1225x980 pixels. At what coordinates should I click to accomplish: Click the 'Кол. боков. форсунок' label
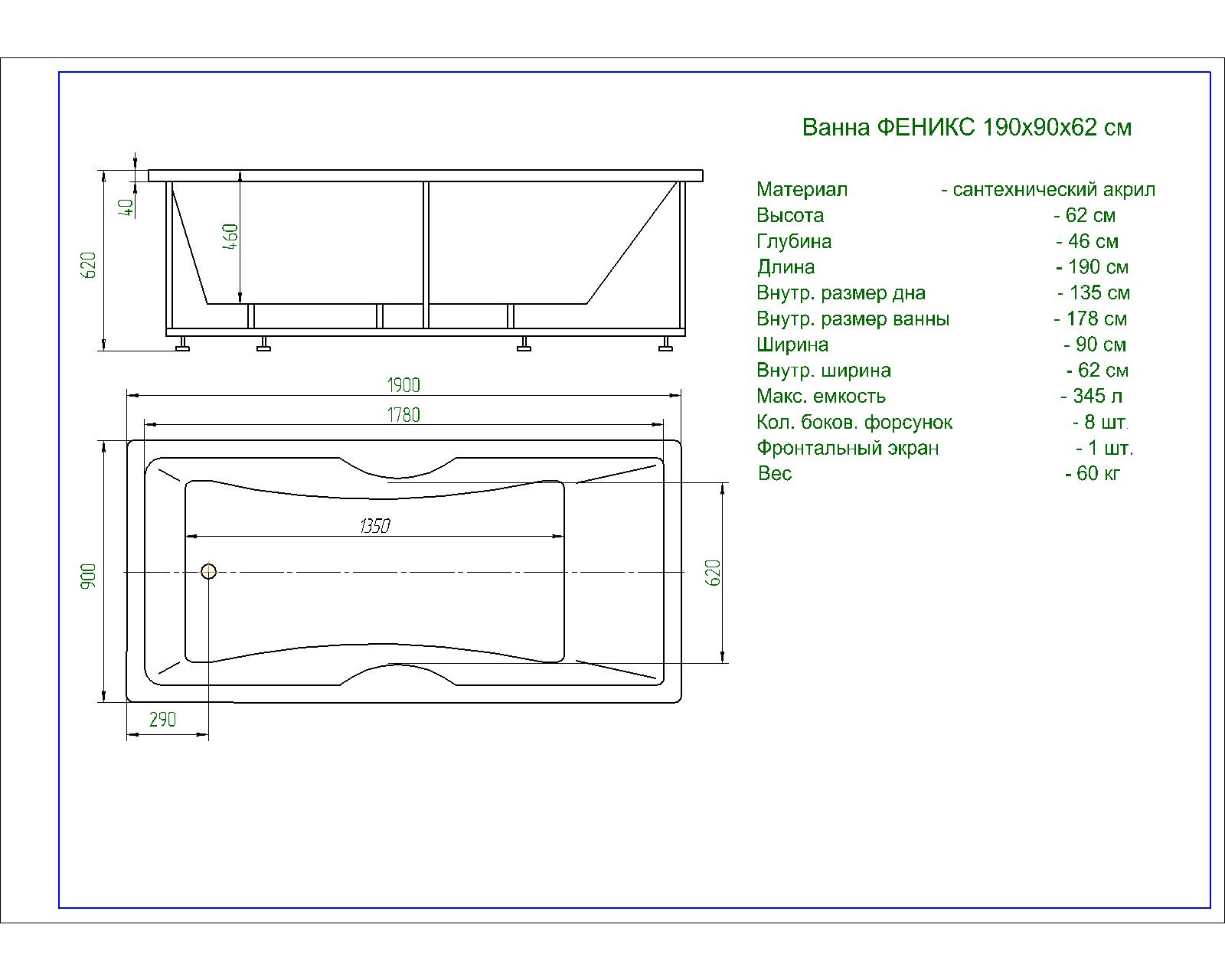coord(854,422)
